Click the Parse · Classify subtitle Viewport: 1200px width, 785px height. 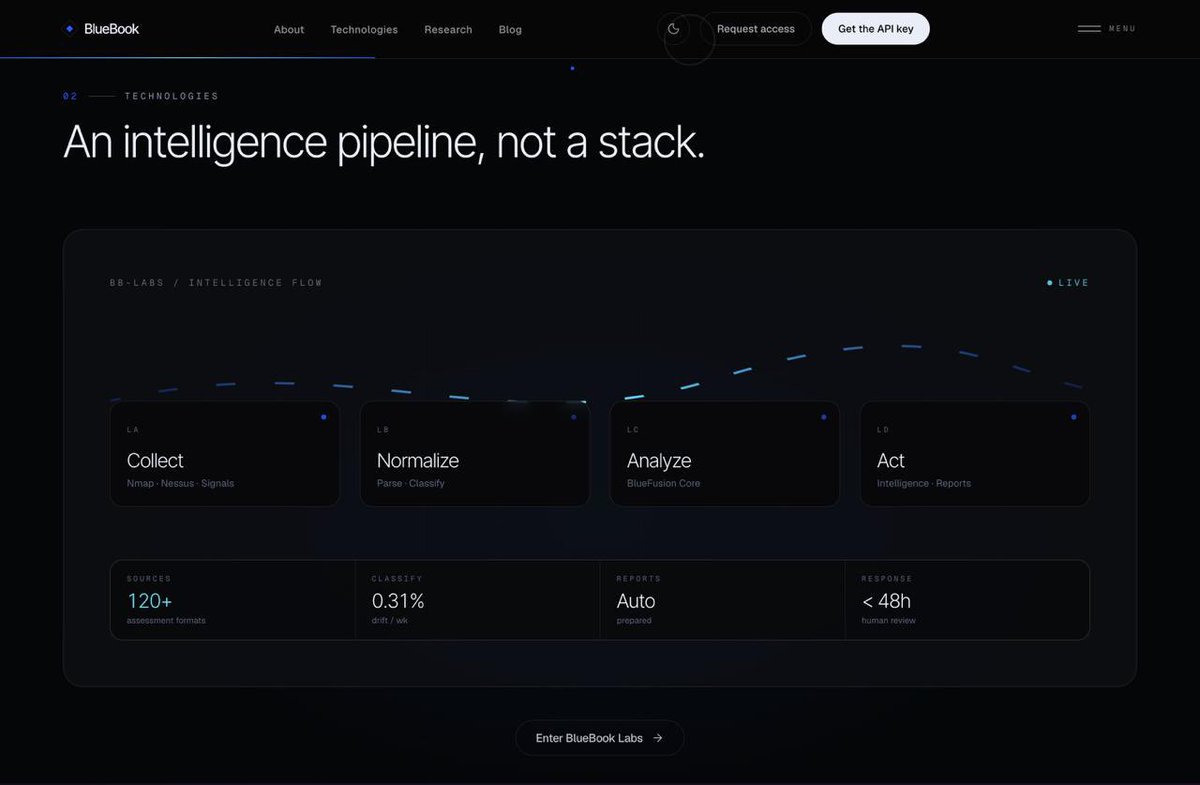411,483
